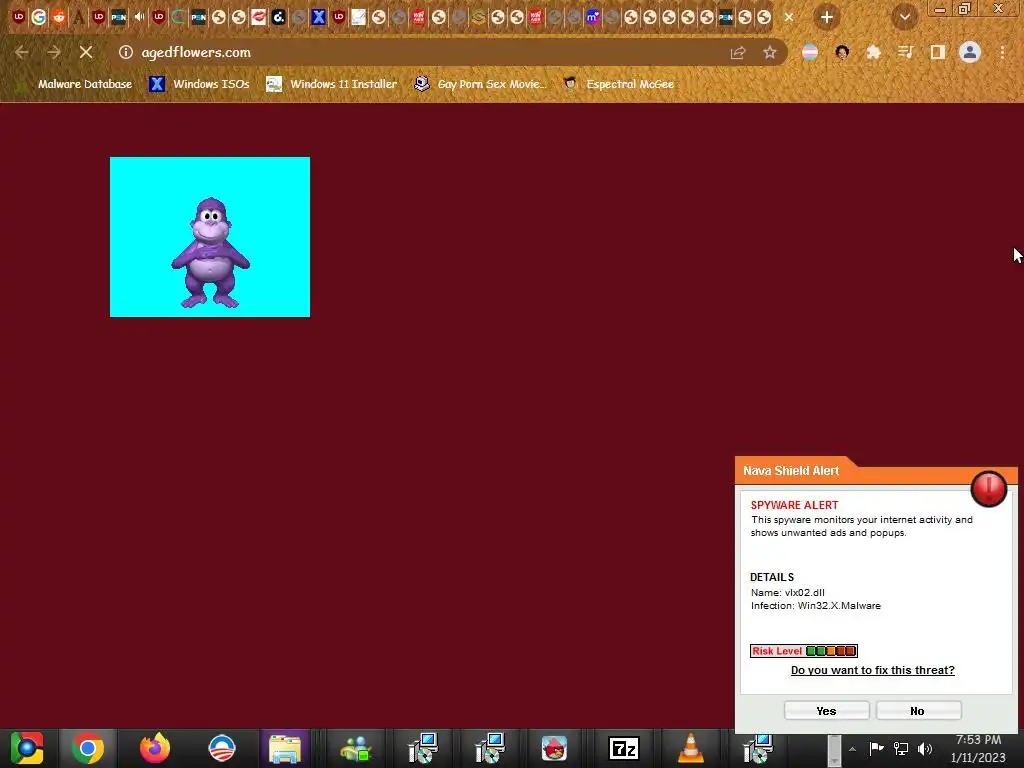Stop loading the agedflowers.com page
The height and width of the screenshot is (768, 1024).
tap(86, 52)
